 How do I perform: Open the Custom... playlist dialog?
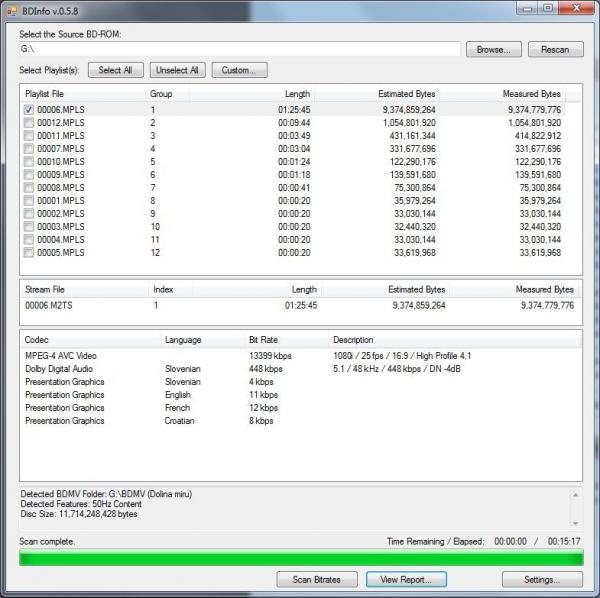[238, 70]
